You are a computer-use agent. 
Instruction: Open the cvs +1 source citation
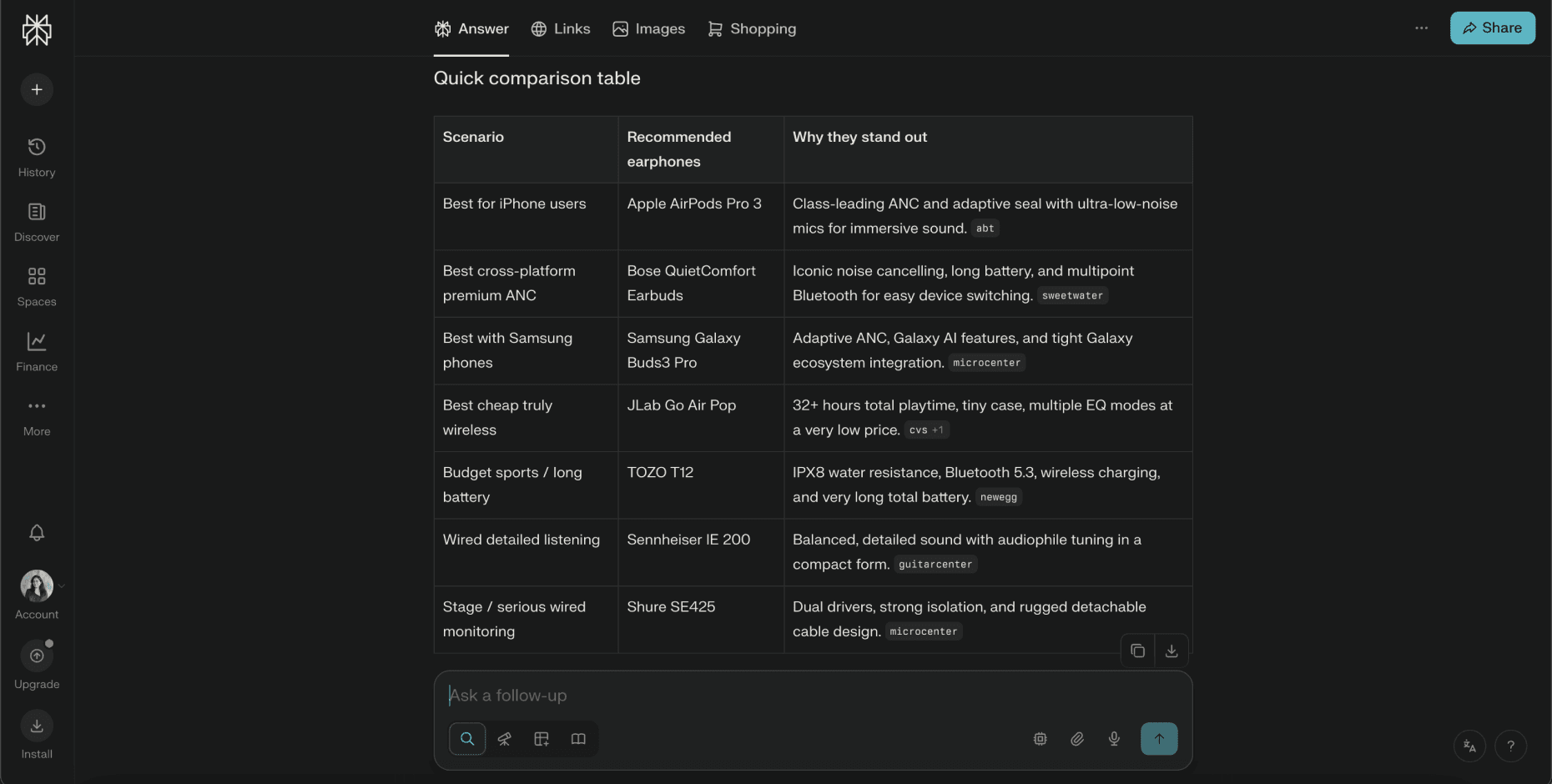tap(926, 430)
